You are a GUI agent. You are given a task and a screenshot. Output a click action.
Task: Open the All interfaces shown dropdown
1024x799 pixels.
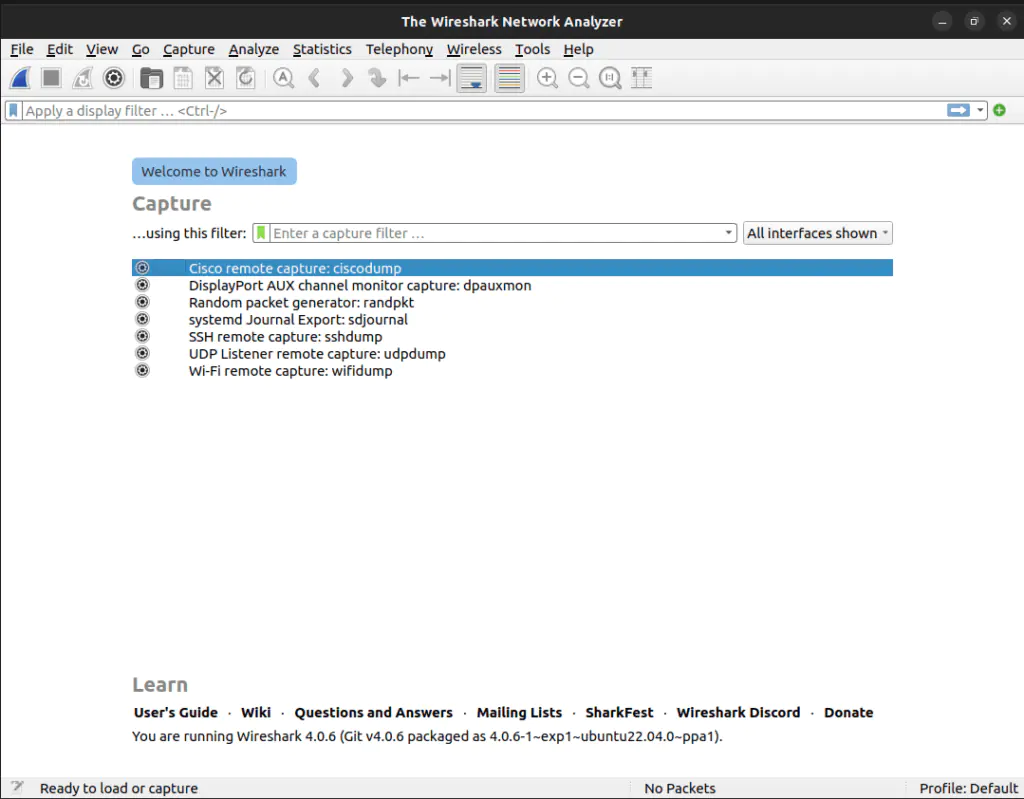click(x=818, y=233)
